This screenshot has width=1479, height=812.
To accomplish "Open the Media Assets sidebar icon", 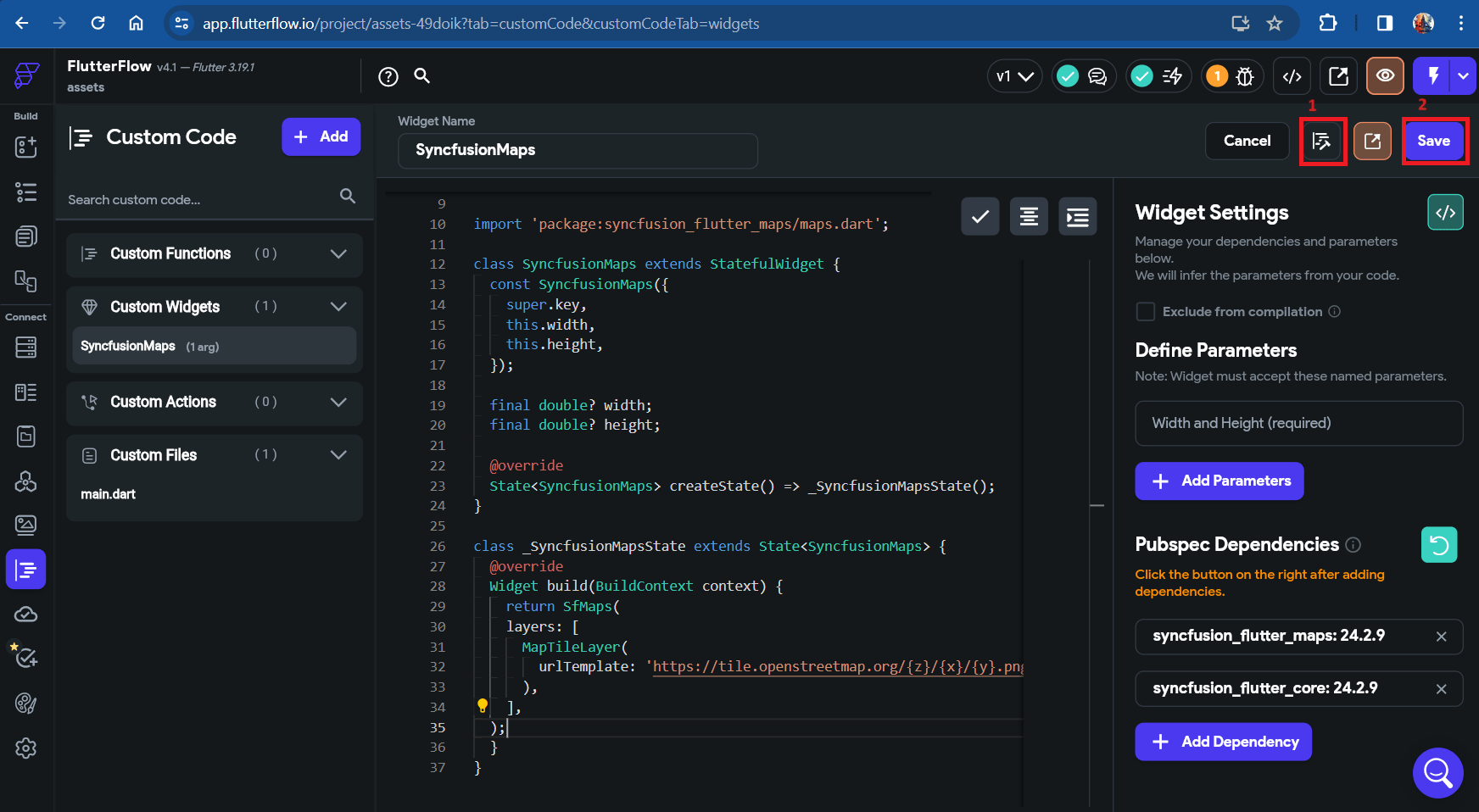I will [26, 526].
